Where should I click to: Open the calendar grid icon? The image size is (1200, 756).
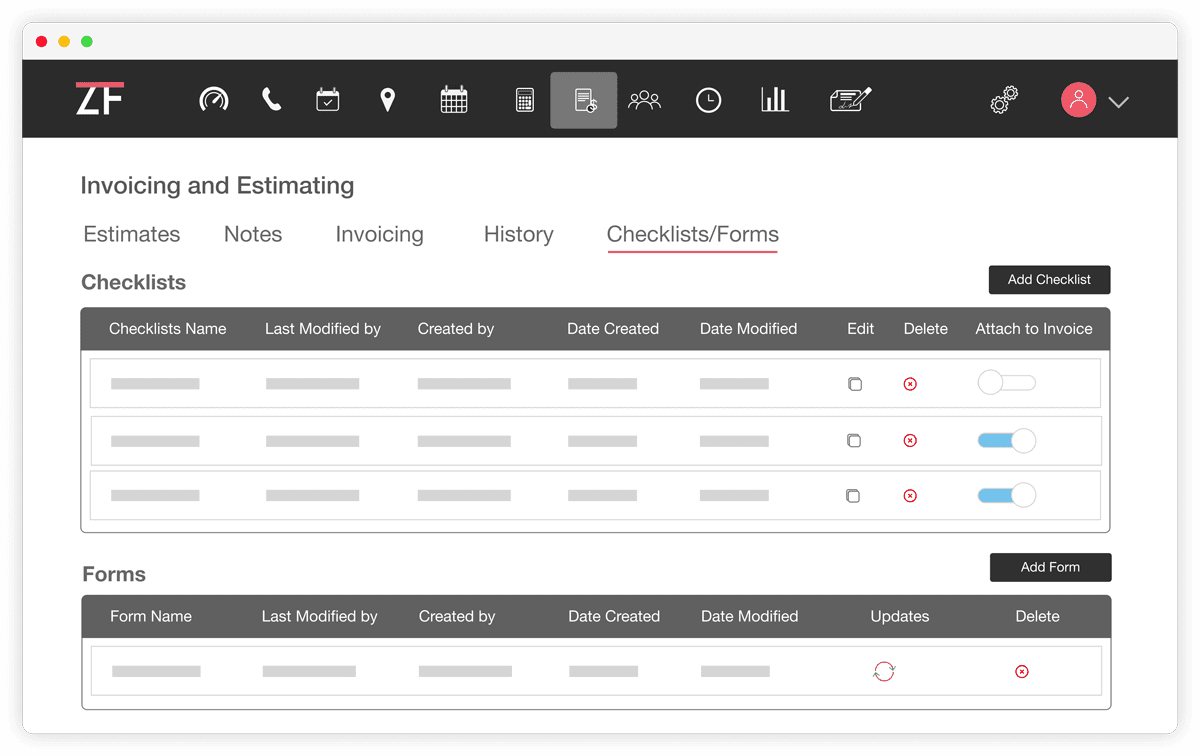pyautogui.click(x=454, y=99)
